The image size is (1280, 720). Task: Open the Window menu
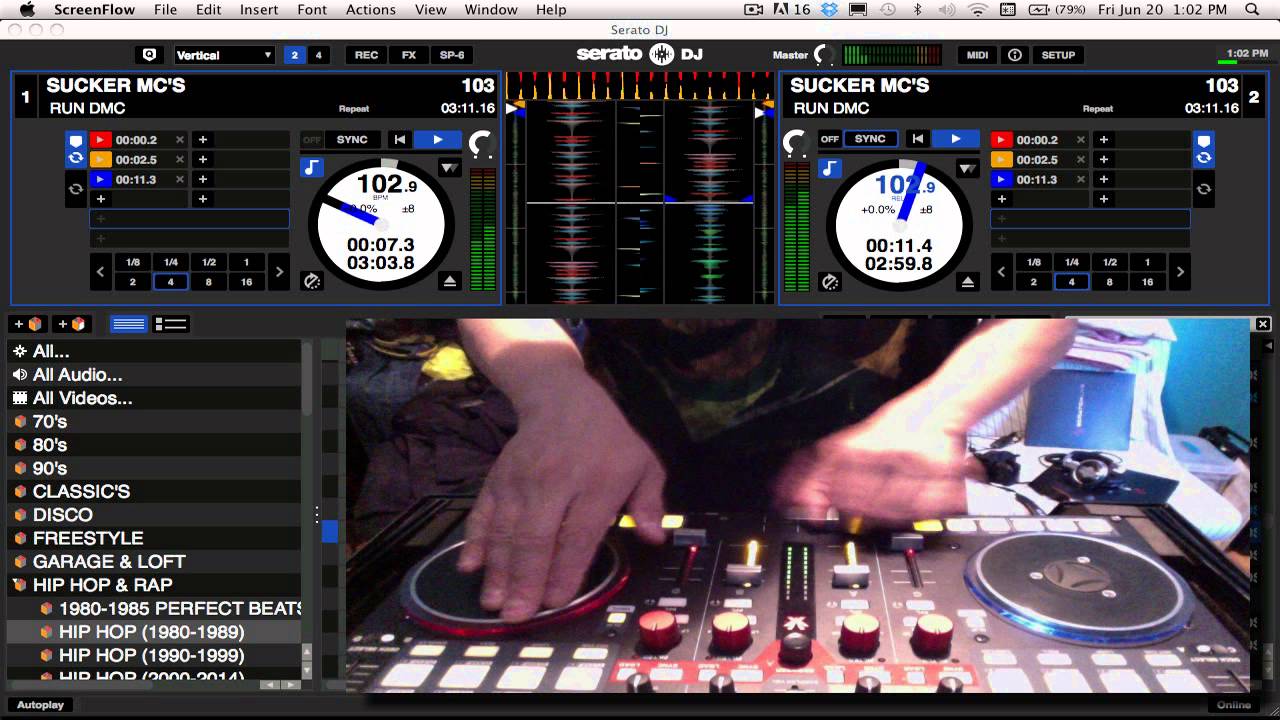click(491, 9)
